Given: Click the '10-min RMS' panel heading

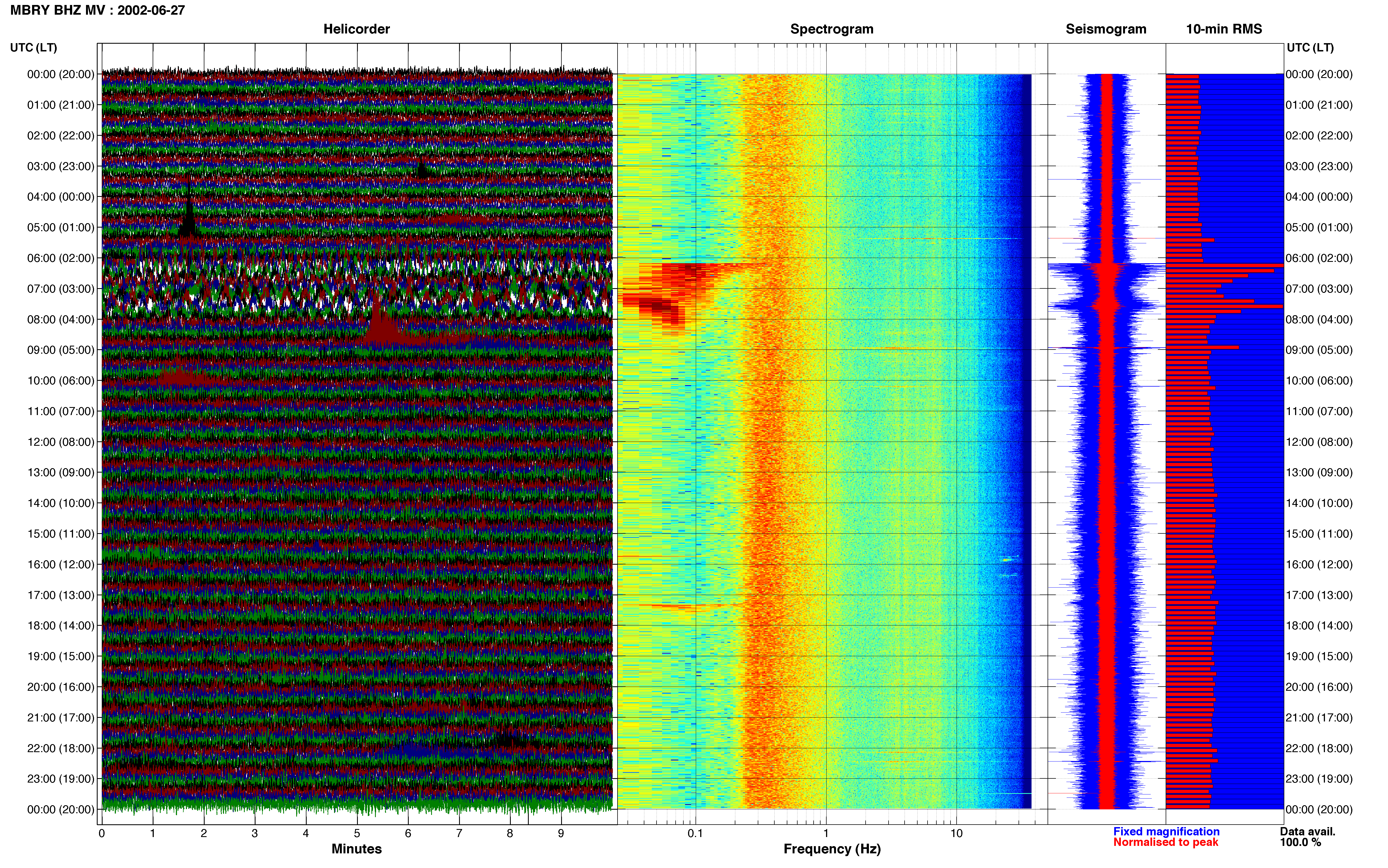Looking at the screenshot, I should pyautogui.click(x=1224, y=29).
